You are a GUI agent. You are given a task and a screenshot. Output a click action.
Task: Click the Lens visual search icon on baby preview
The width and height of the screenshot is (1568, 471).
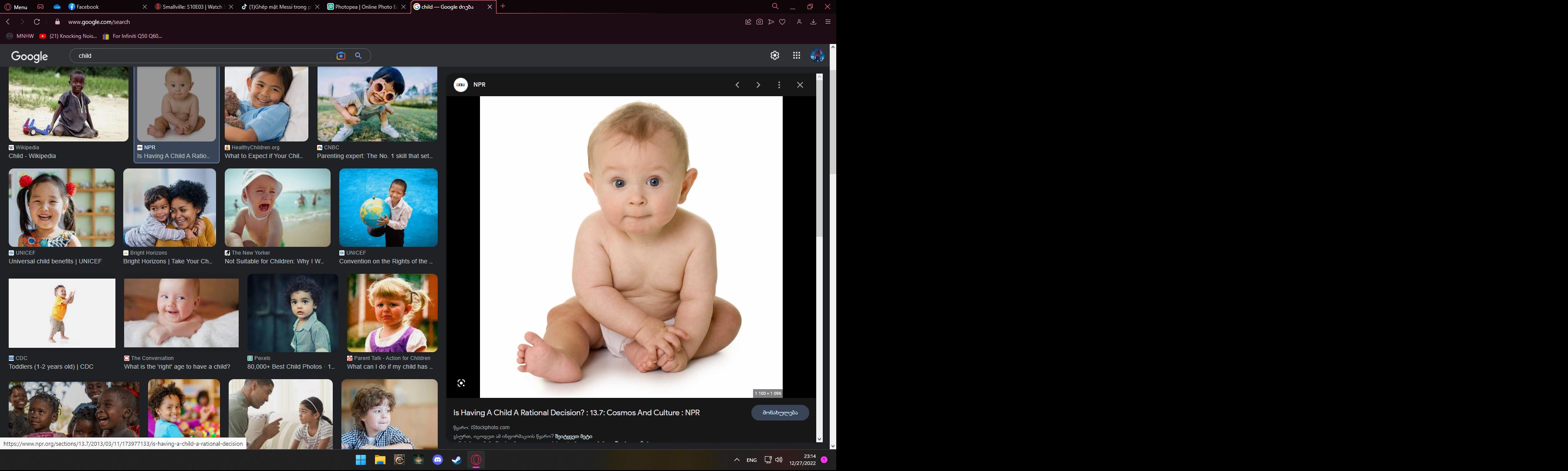[461, 384]
